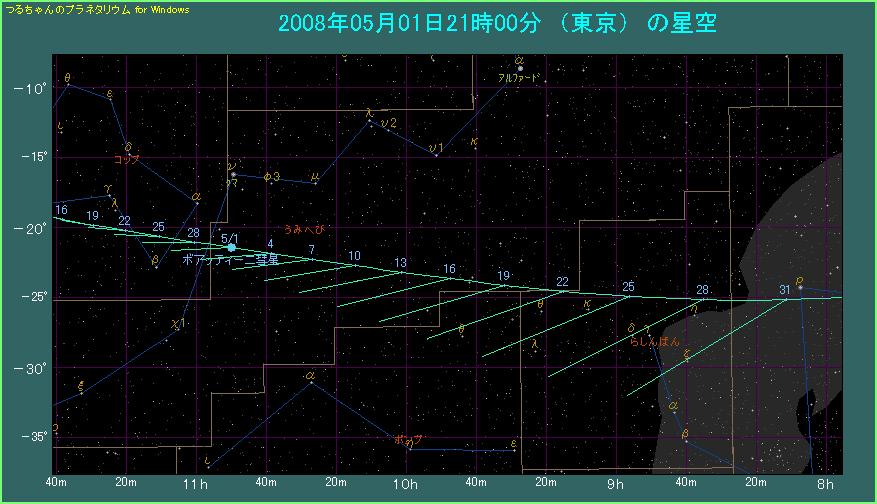Select the アルファード star name label
This screenshot has height=504, width=877.
click(519, 77)
